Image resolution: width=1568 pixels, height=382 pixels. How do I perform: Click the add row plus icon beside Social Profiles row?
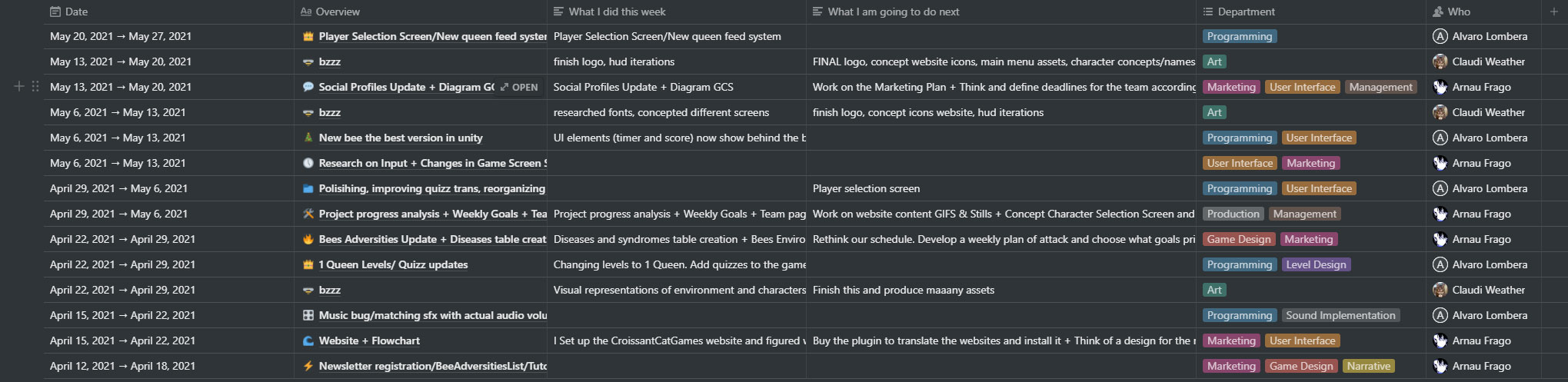click(19, 87)
